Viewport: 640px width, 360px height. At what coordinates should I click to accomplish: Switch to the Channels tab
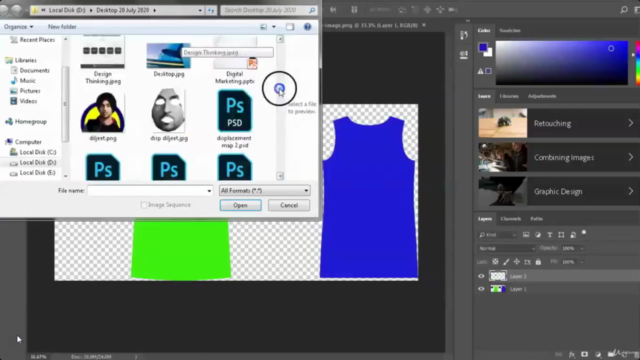coord(511,219)
